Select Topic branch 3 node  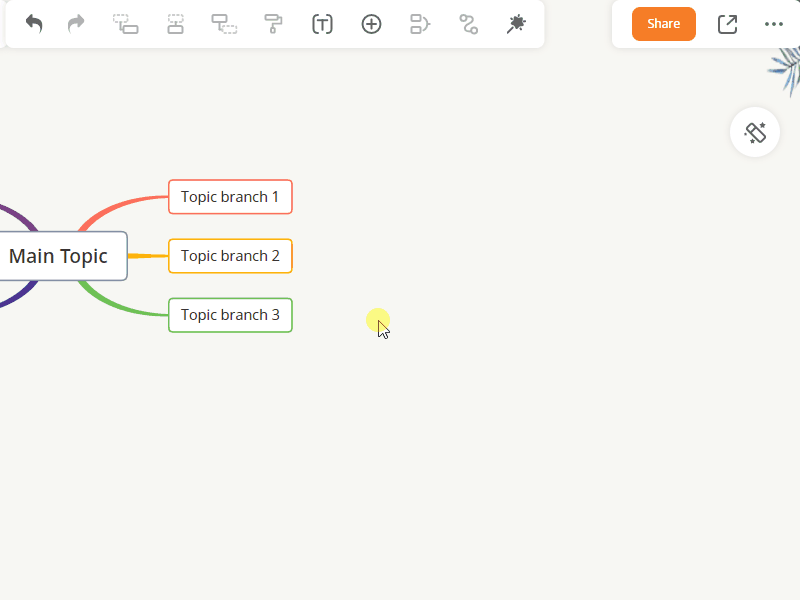[230, 315]
